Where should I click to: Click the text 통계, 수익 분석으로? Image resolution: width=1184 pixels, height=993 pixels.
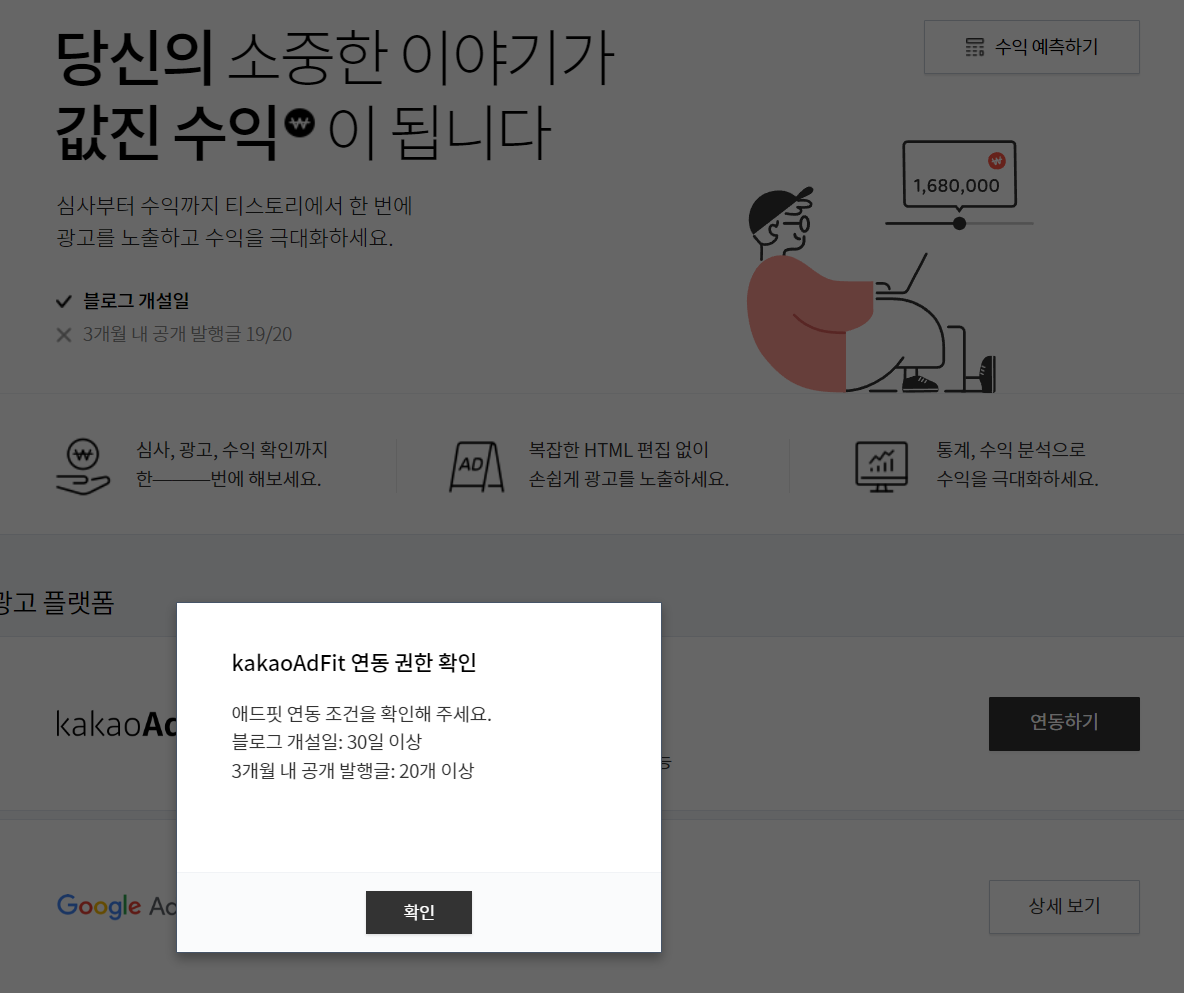(x=1010, y=450)
